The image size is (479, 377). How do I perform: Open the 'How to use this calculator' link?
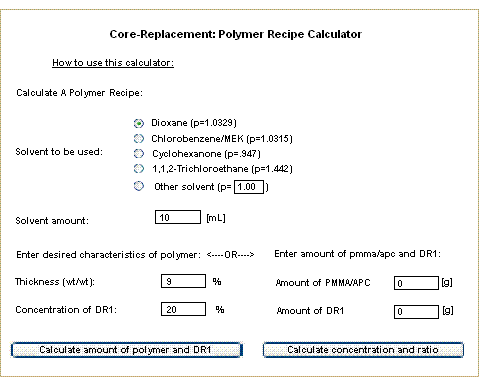[113, 63]
